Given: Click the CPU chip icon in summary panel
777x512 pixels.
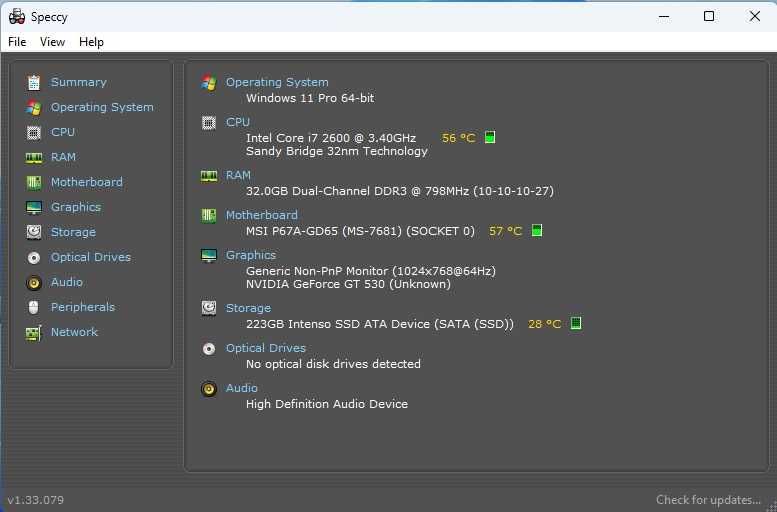Looking at the screenshot, I should click(209, 122).
